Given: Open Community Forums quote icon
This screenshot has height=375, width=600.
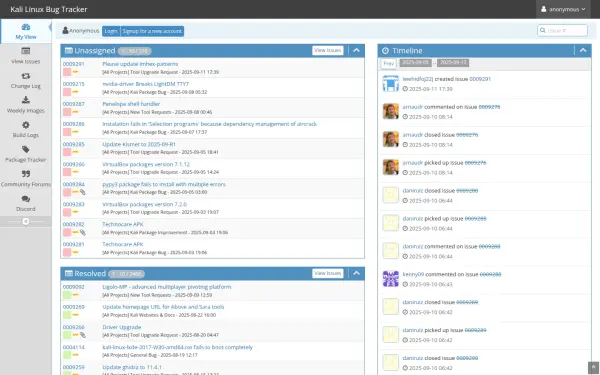Looking at the screenshot, I should (26, 174).
